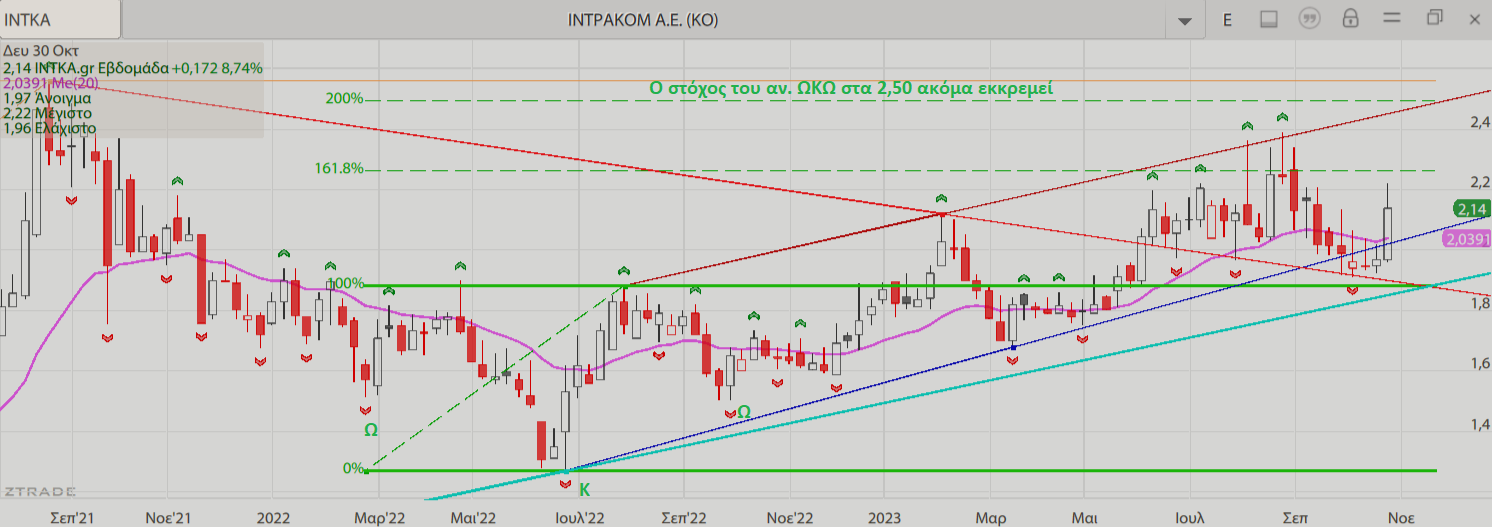Click the restore window icon
The image size is (1492, 527).
1435,17
